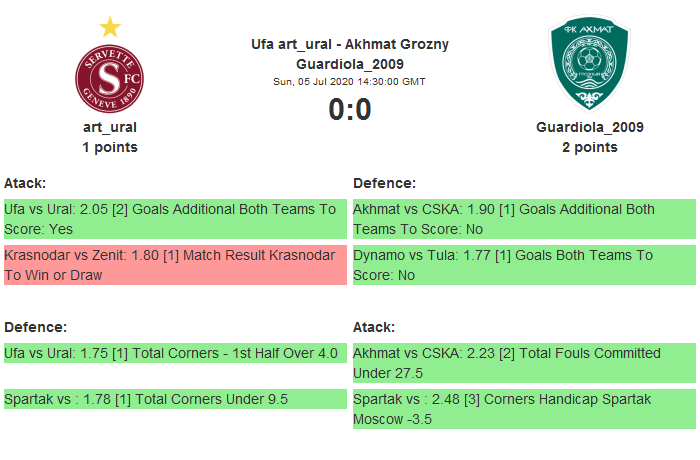Select Akhmat vs CSKA both teams score bet
Viewport: 700px width, 460px height.
pos(523,219)
